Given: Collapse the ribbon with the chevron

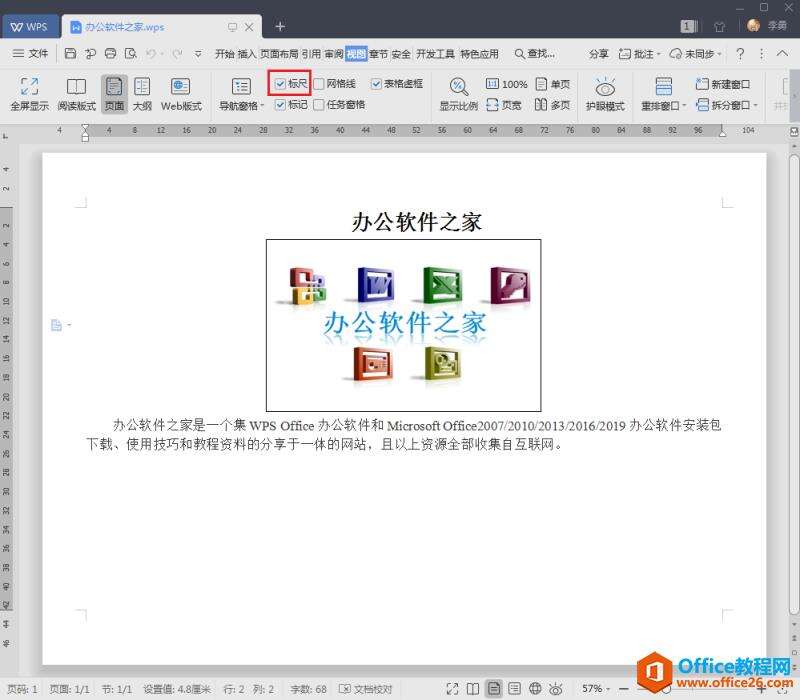Looking at the screenshot, I should click(x=782, y=53).
